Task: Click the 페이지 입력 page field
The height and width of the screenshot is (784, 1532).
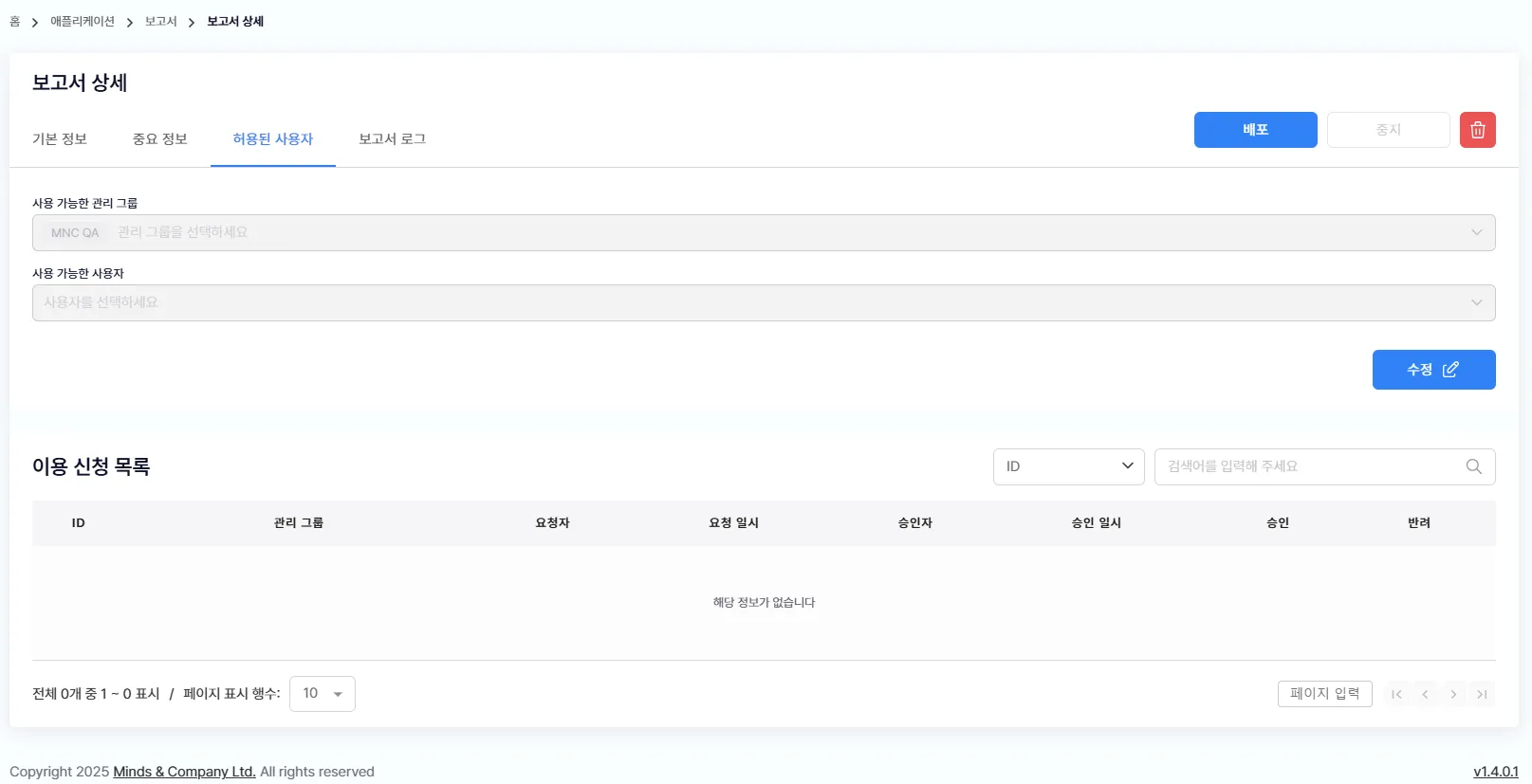Action: click(1324, 694)
